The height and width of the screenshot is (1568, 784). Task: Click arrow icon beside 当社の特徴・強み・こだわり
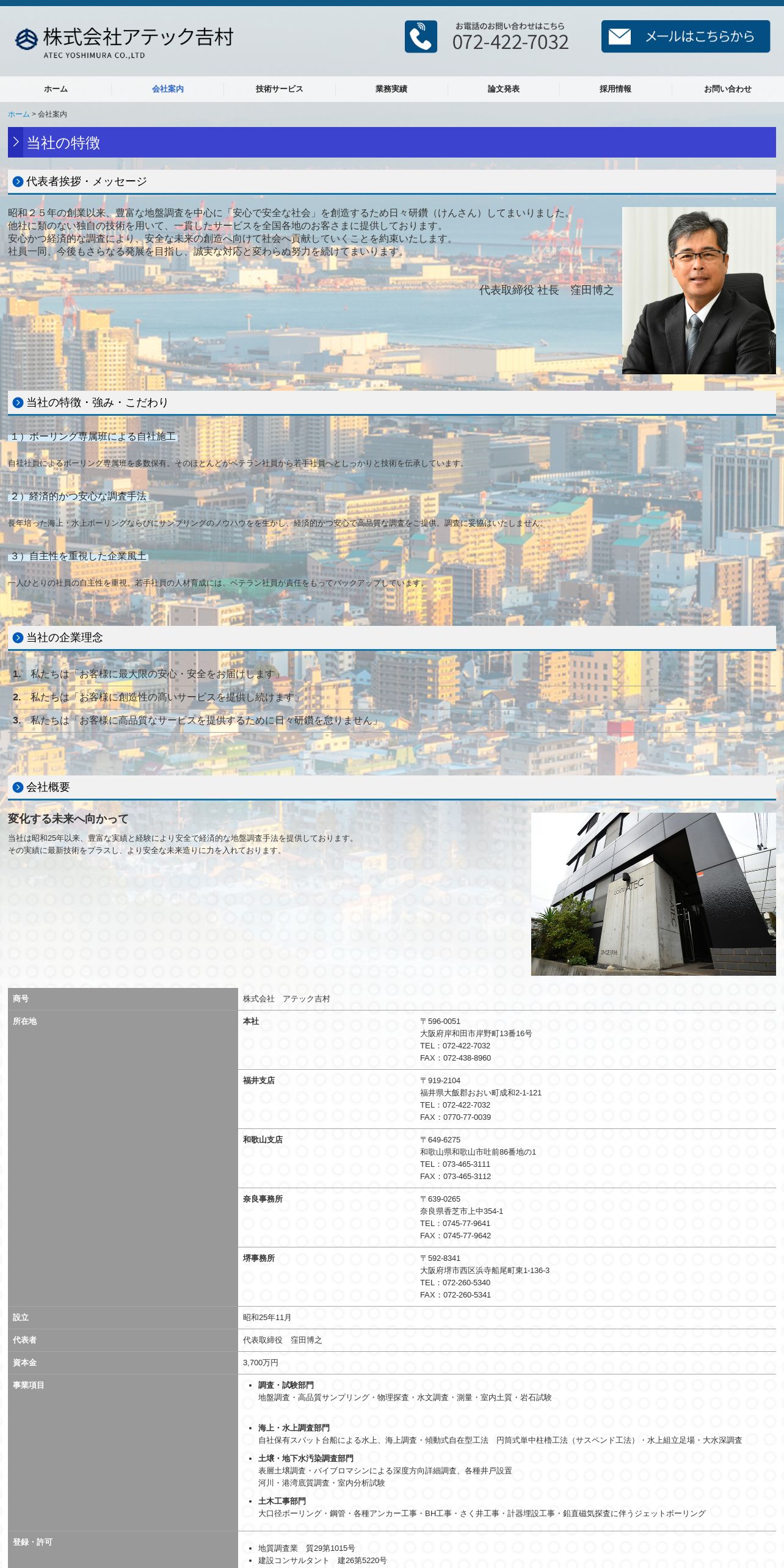point(18,402)
